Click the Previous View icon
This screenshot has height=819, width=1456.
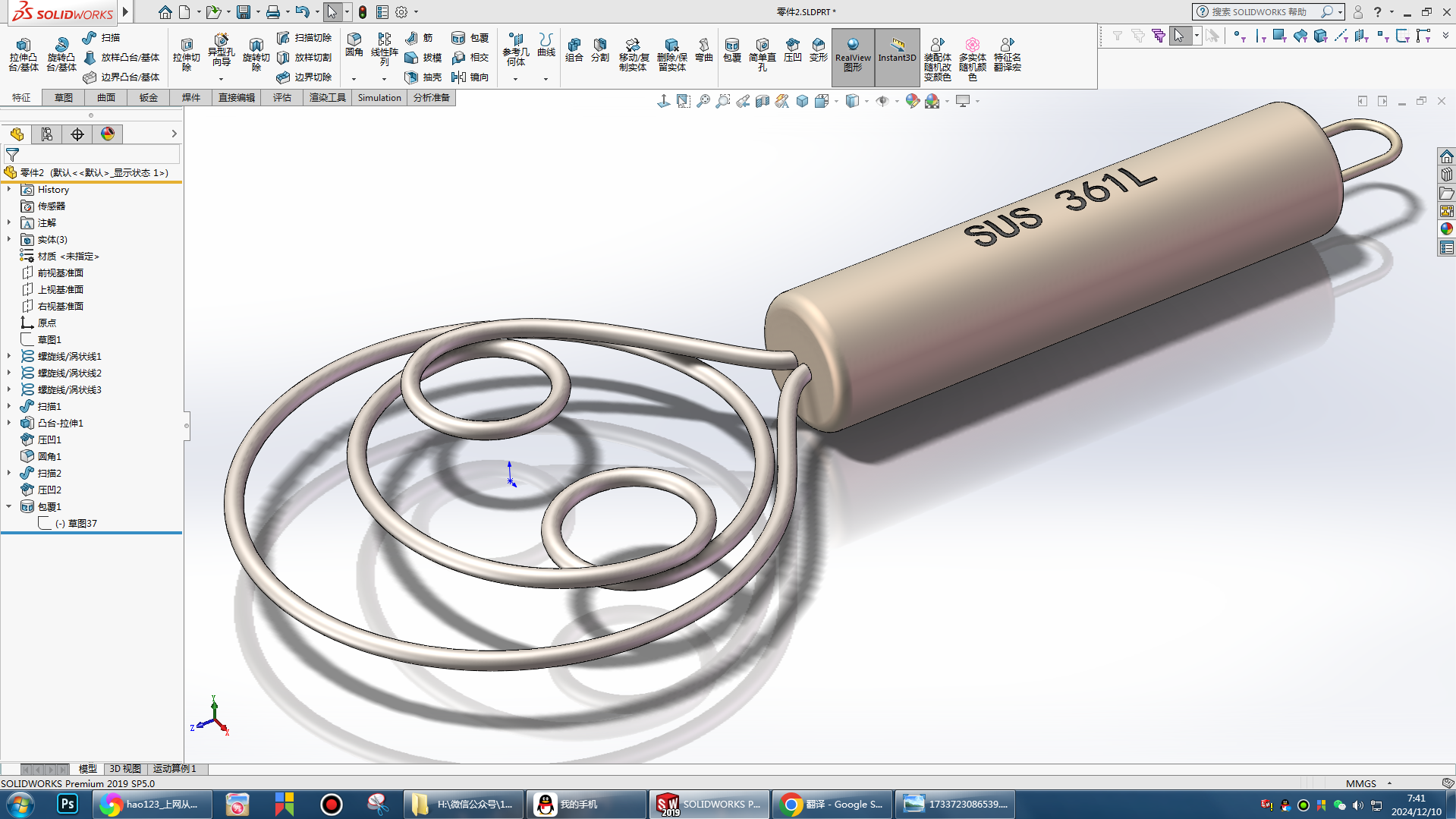pyautogui.click(x=743, y=101)
